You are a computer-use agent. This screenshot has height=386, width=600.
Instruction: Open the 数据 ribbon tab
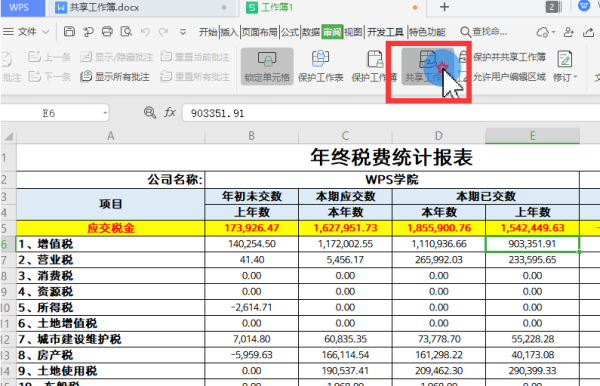coord(311,32)
